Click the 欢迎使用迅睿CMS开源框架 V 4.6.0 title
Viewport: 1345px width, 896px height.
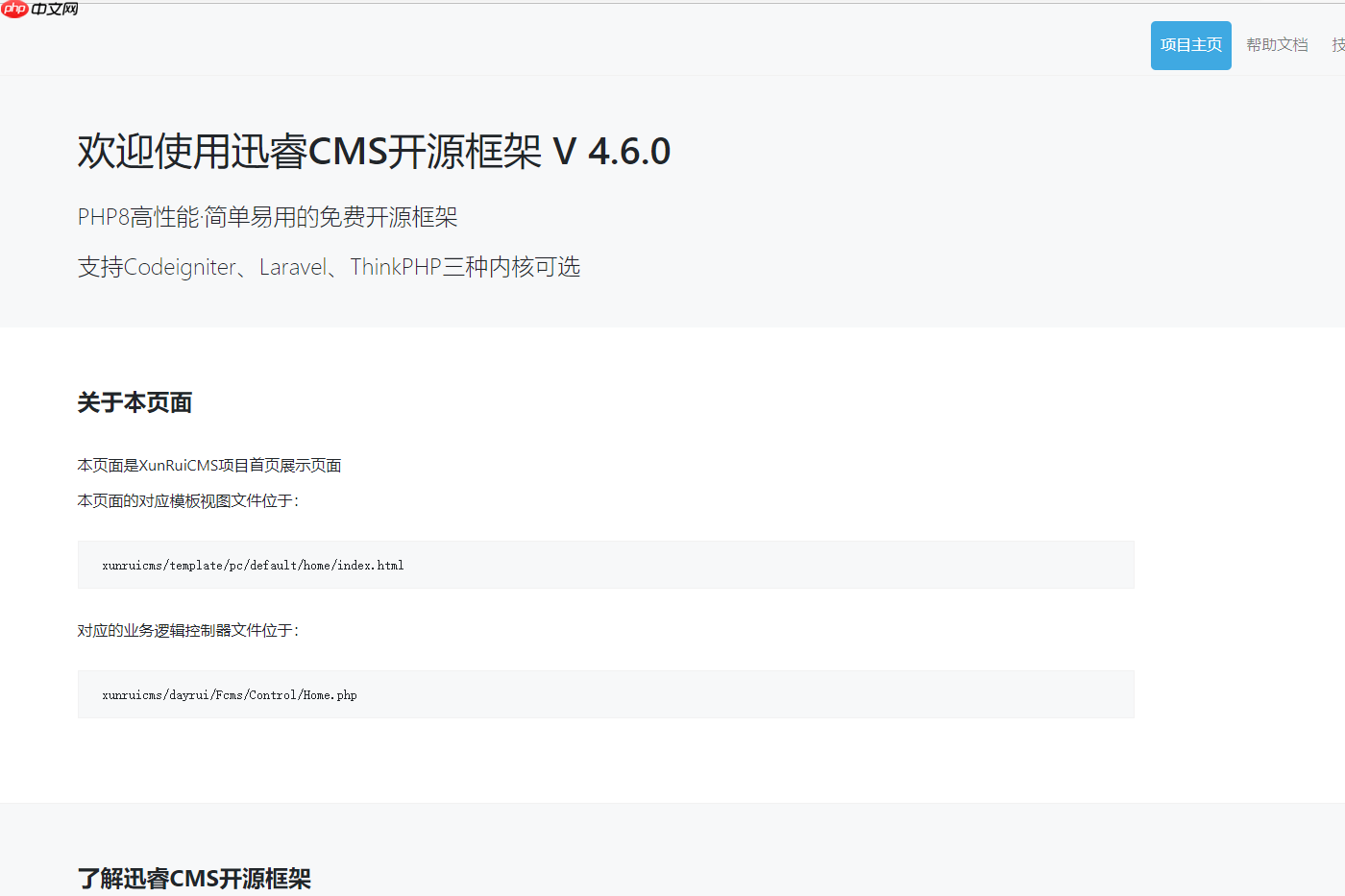tap(307, 152)
